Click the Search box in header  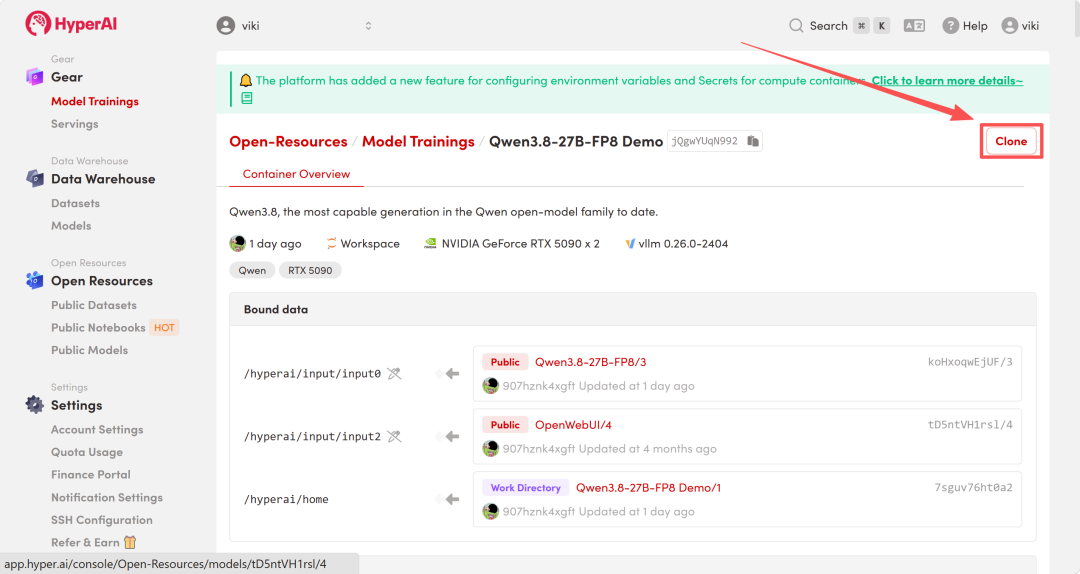click(x=840, y=25)
